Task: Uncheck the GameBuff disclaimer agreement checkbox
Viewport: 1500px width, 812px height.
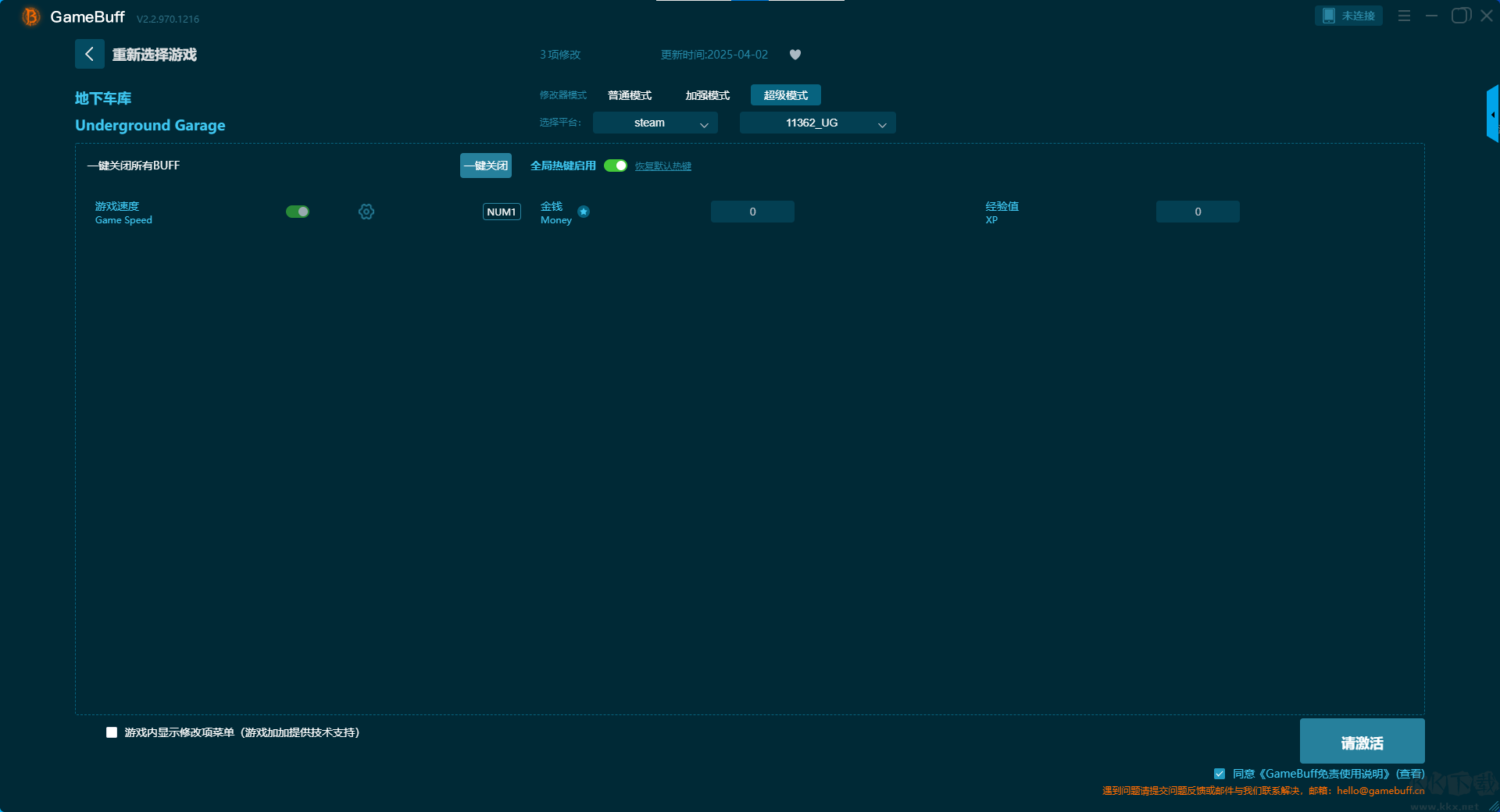Action: (x=1220, y=774)
